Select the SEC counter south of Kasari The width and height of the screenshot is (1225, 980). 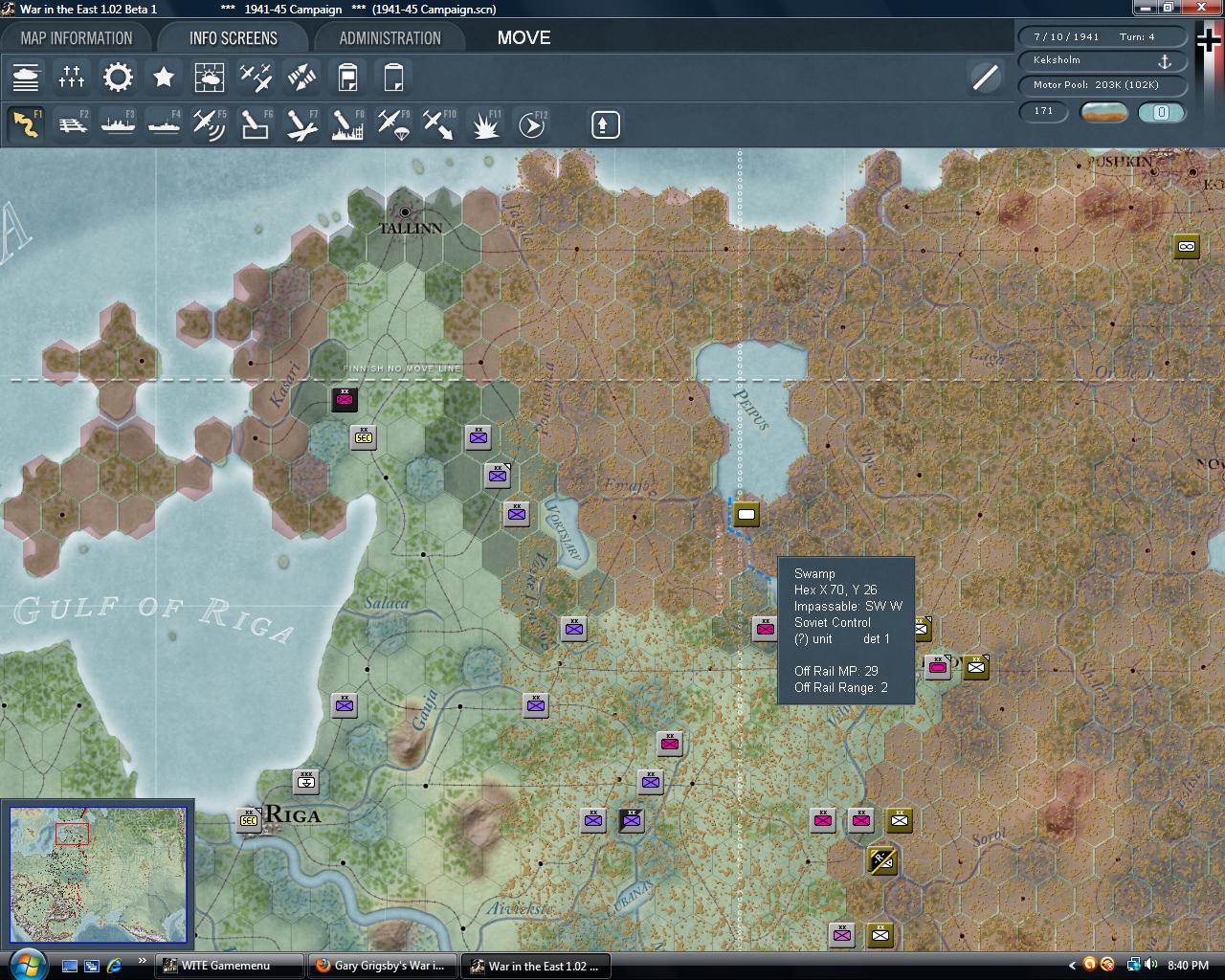[364, 437]
